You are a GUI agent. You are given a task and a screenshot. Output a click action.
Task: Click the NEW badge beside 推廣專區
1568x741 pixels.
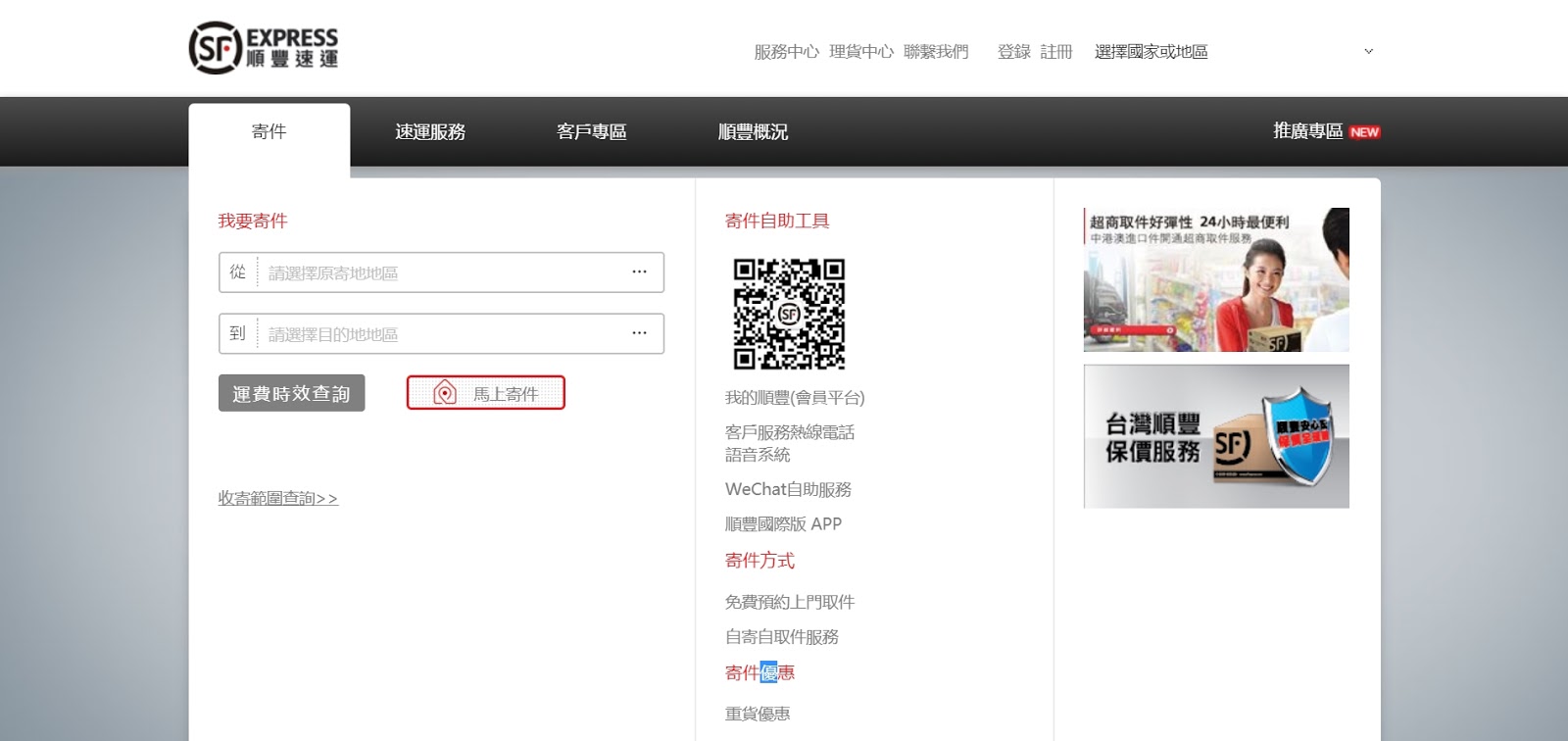[1364, 132]
